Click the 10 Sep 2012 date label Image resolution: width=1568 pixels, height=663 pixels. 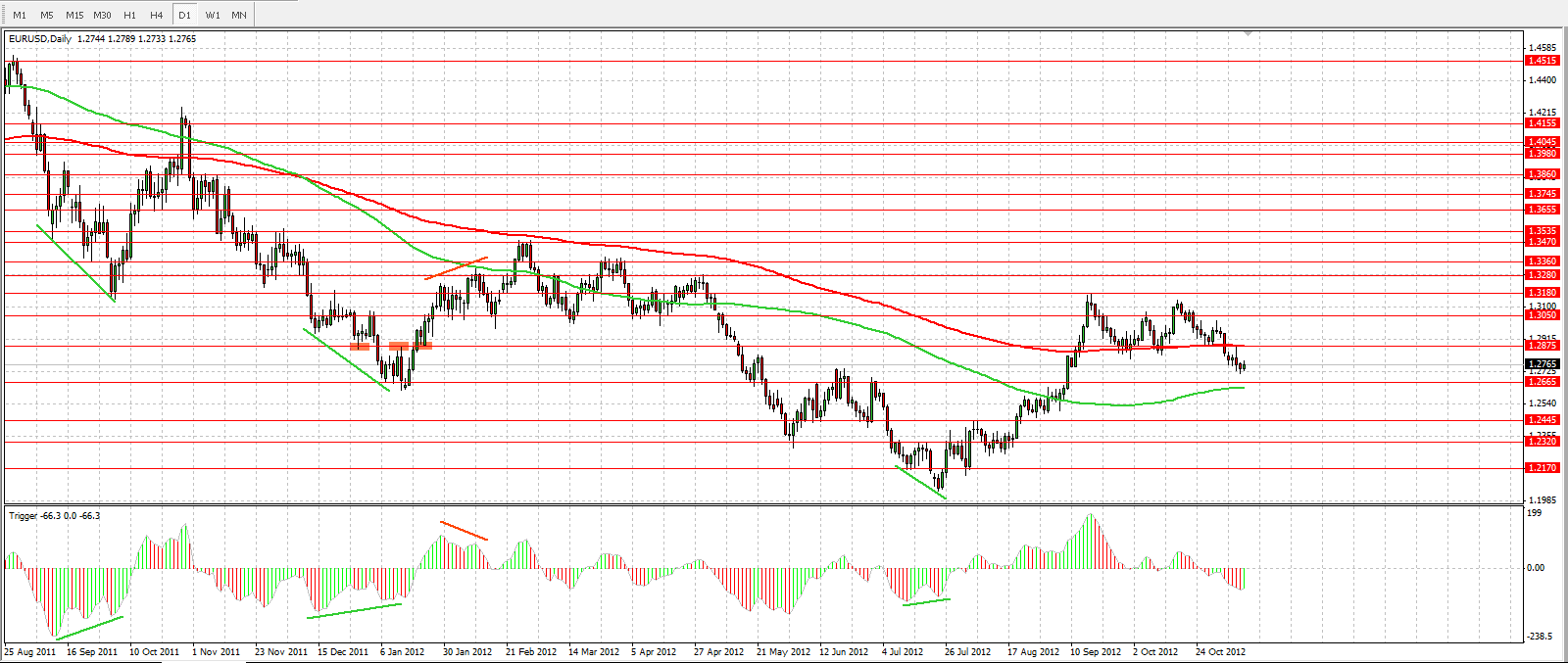click(x=1096, y=651)
